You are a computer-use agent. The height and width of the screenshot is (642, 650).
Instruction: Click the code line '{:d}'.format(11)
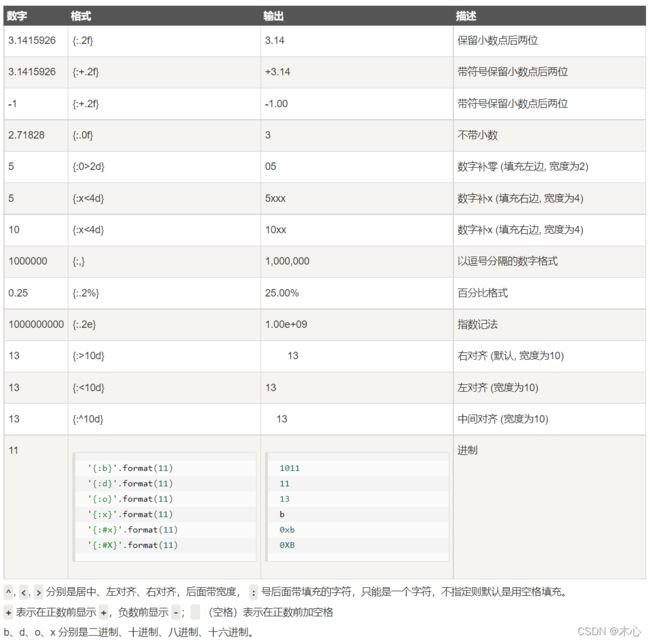pyautogui.click(x=130, y=484)
